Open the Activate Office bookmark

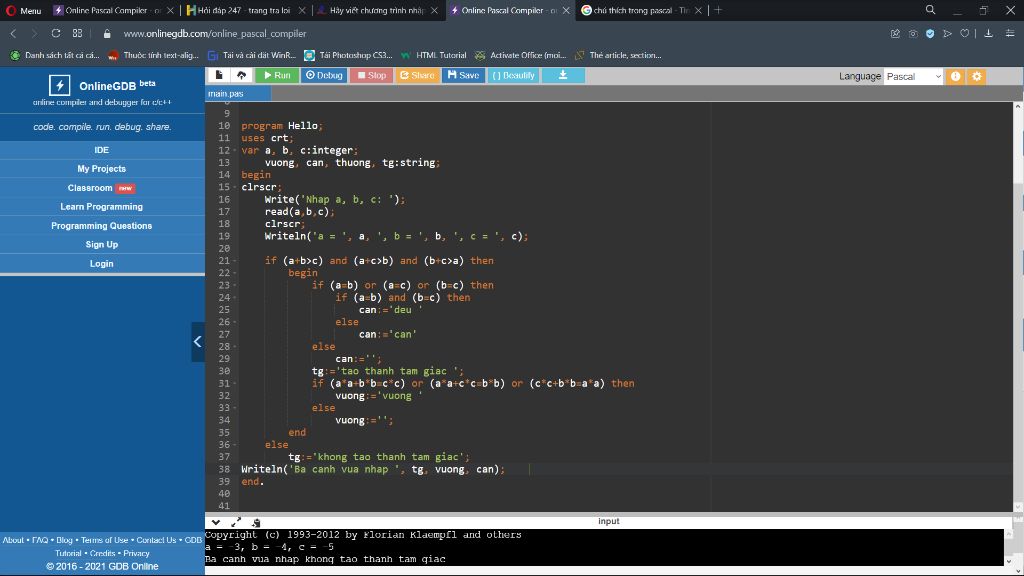tap(520, 56)
